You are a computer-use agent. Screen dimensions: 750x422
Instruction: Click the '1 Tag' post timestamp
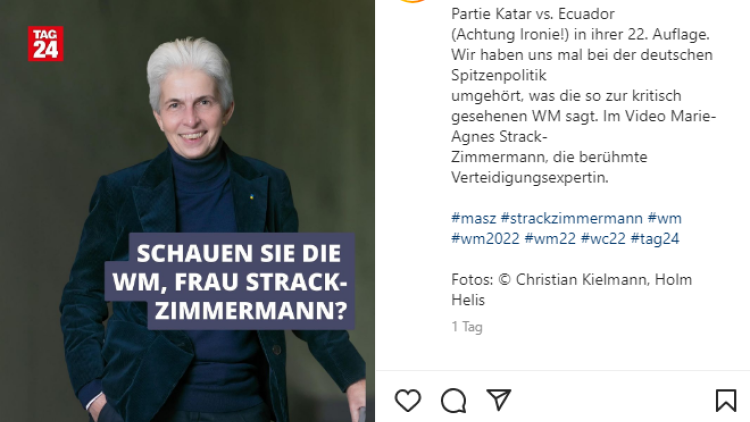point(467,327)
